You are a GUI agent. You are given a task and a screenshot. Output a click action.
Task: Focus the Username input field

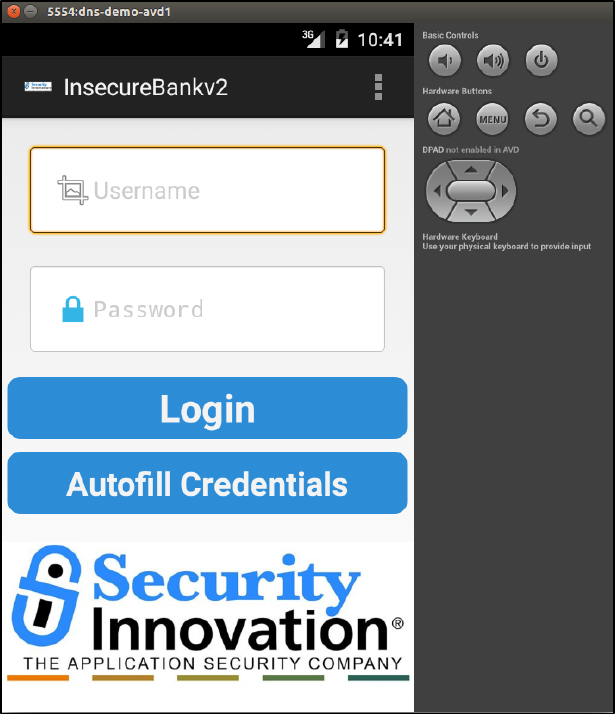[x=208, y=190]
